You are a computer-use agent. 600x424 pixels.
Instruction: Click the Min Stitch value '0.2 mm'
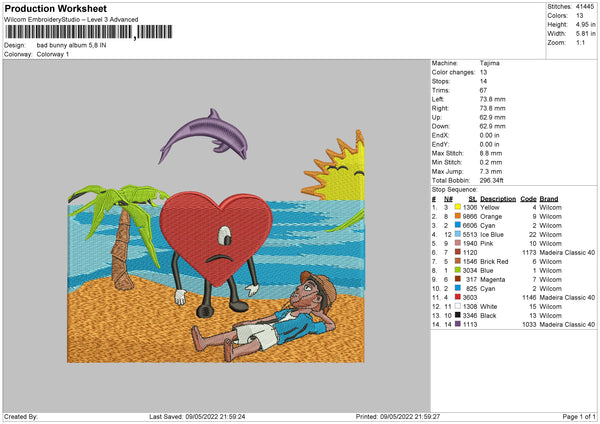[x=491, y=162]
